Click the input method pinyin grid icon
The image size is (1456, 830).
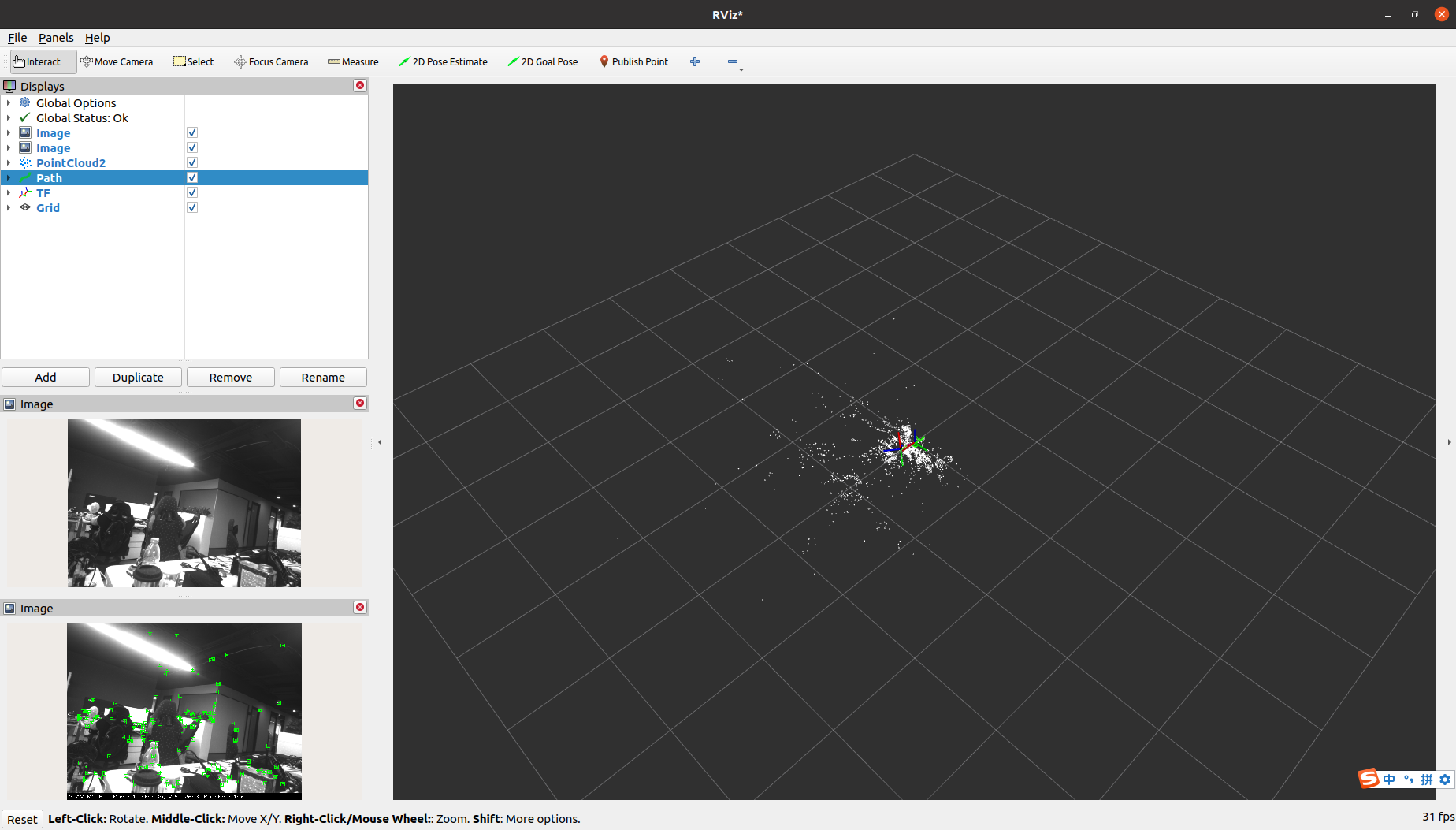(x=1427, y=780)
